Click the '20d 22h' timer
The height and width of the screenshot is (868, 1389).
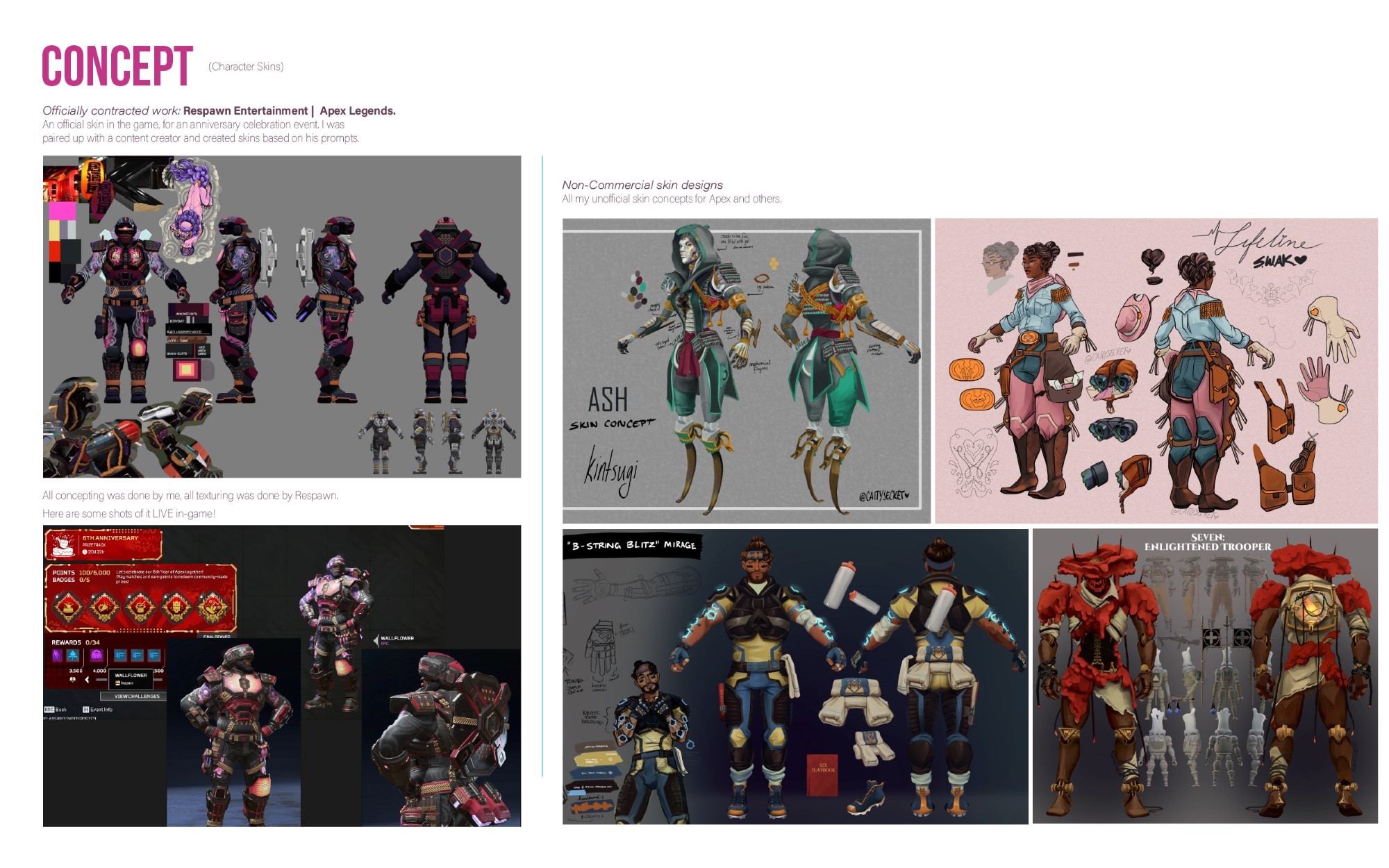[x=93, y=552]
